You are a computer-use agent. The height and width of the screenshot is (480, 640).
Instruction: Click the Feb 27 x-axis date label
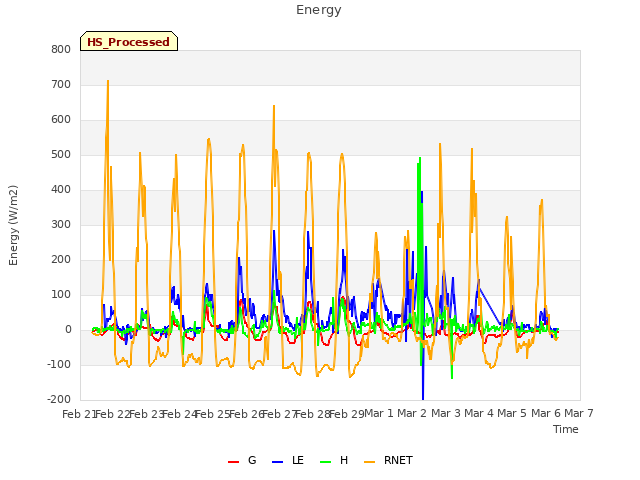pyautogui.click(x=280, y=414)
